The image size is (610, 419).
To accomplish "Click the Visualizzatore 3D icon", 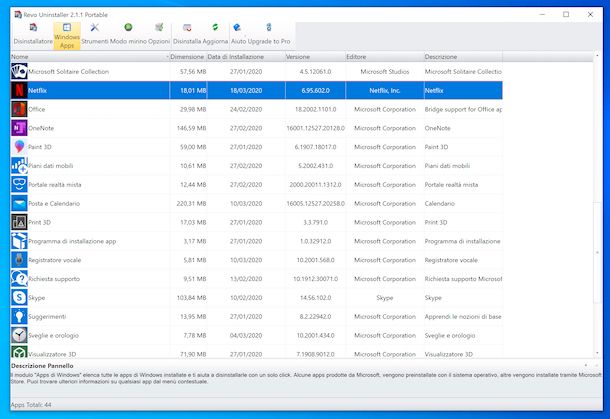I will 19,352.
